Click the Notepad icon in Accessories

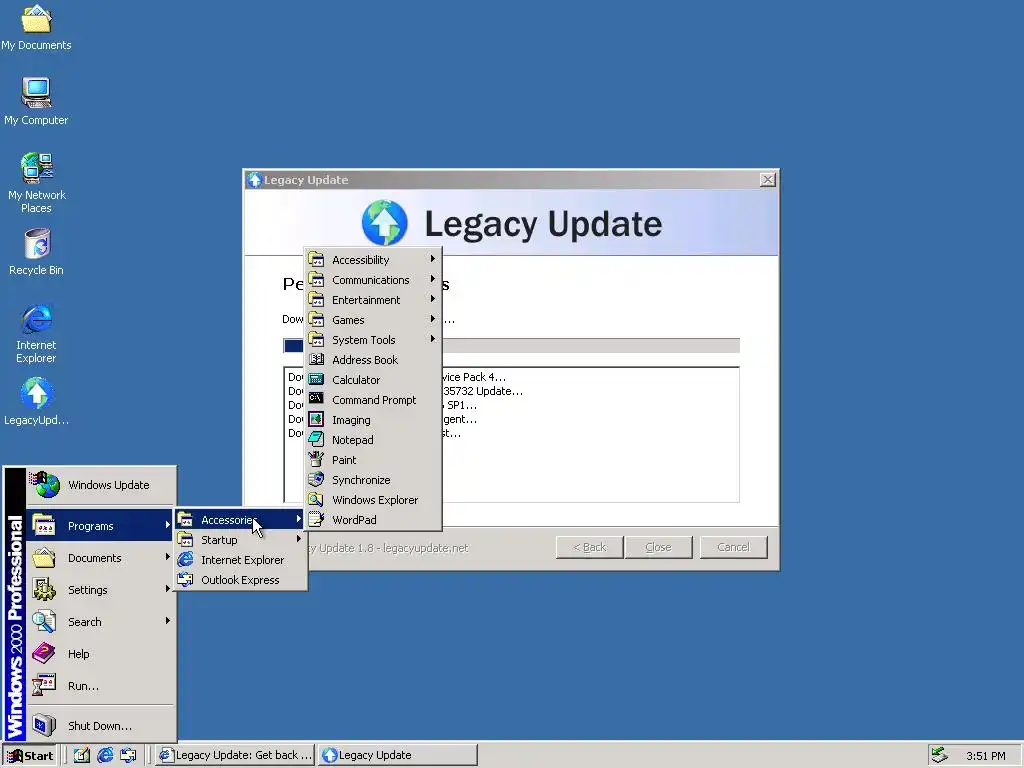point(316,440)
